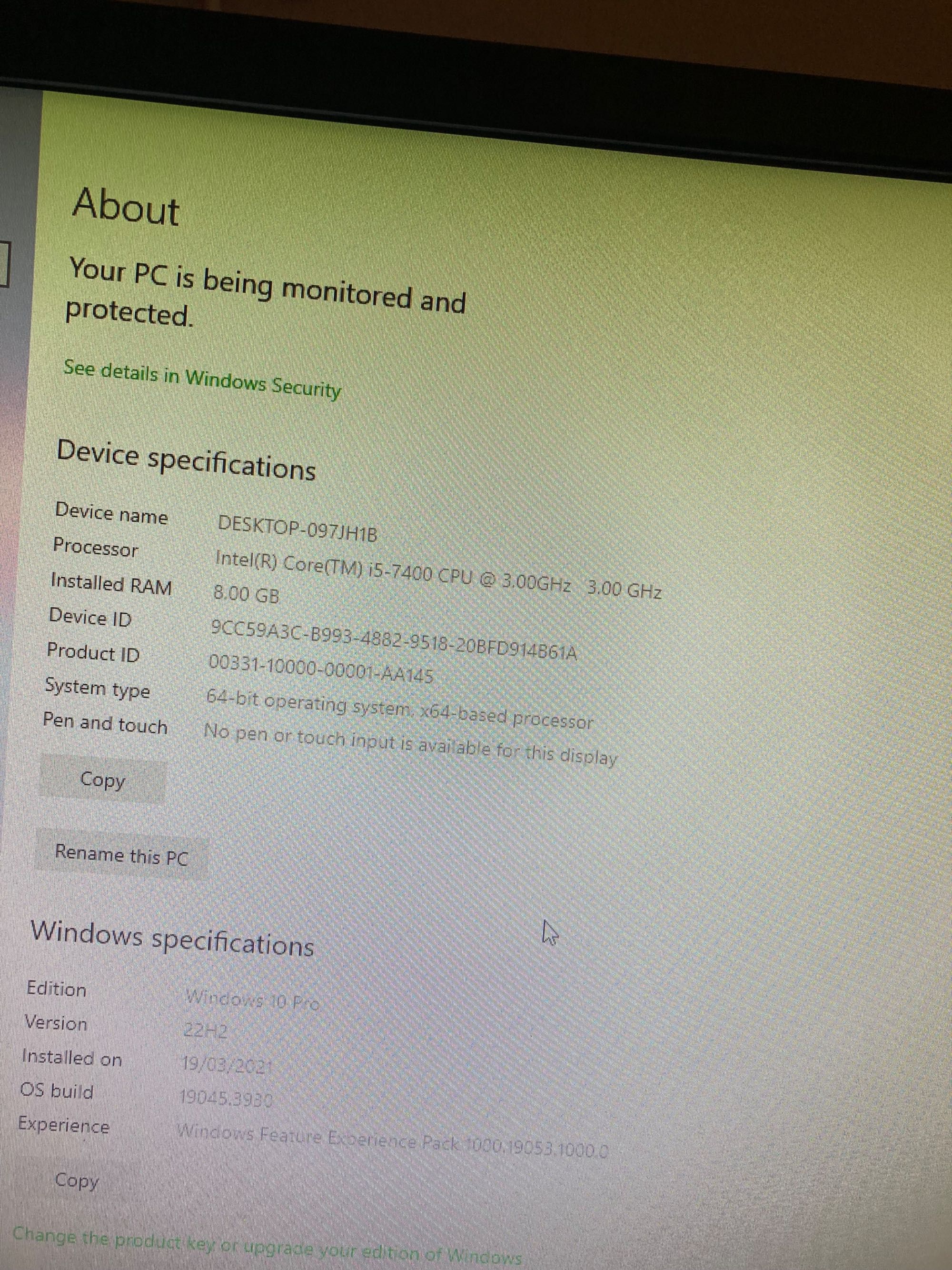Select the Device ID value 9CC59A3C-B993
Image resolution: width=952 pixels, height=1270 pixels.
point(394,640)
